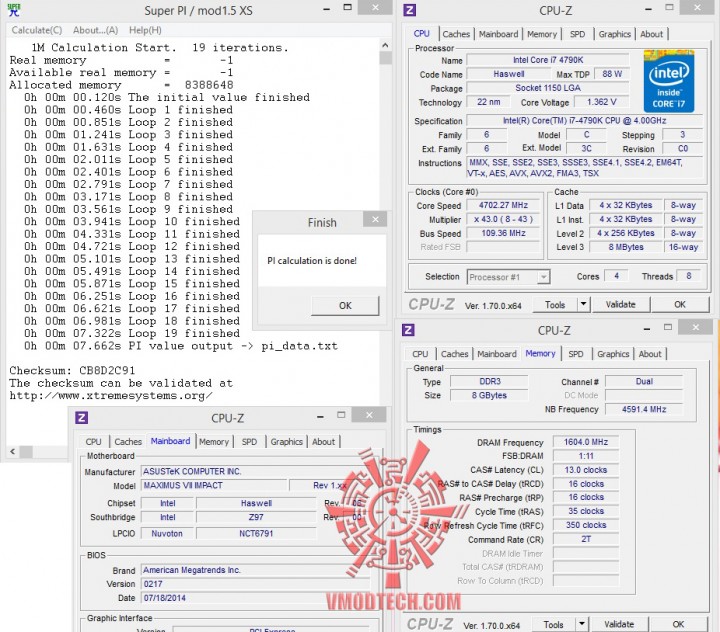Expand Tools dropdown arrow in Memory CPU-Z window
This screenshot has width=720, height=632.
582,624
